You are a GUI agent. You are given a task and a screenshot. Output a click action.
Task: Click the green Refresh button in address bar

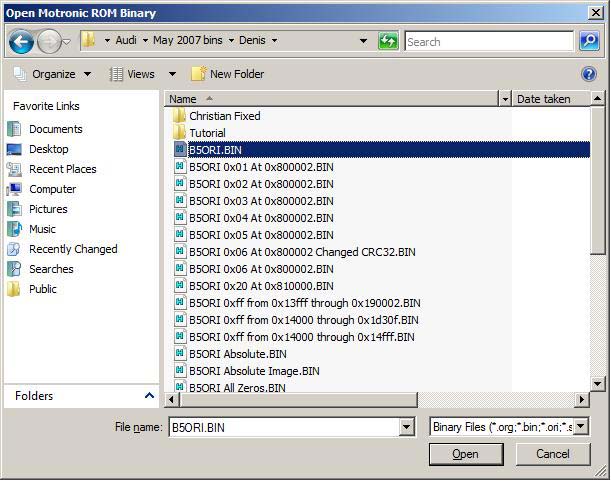point(388,42)
